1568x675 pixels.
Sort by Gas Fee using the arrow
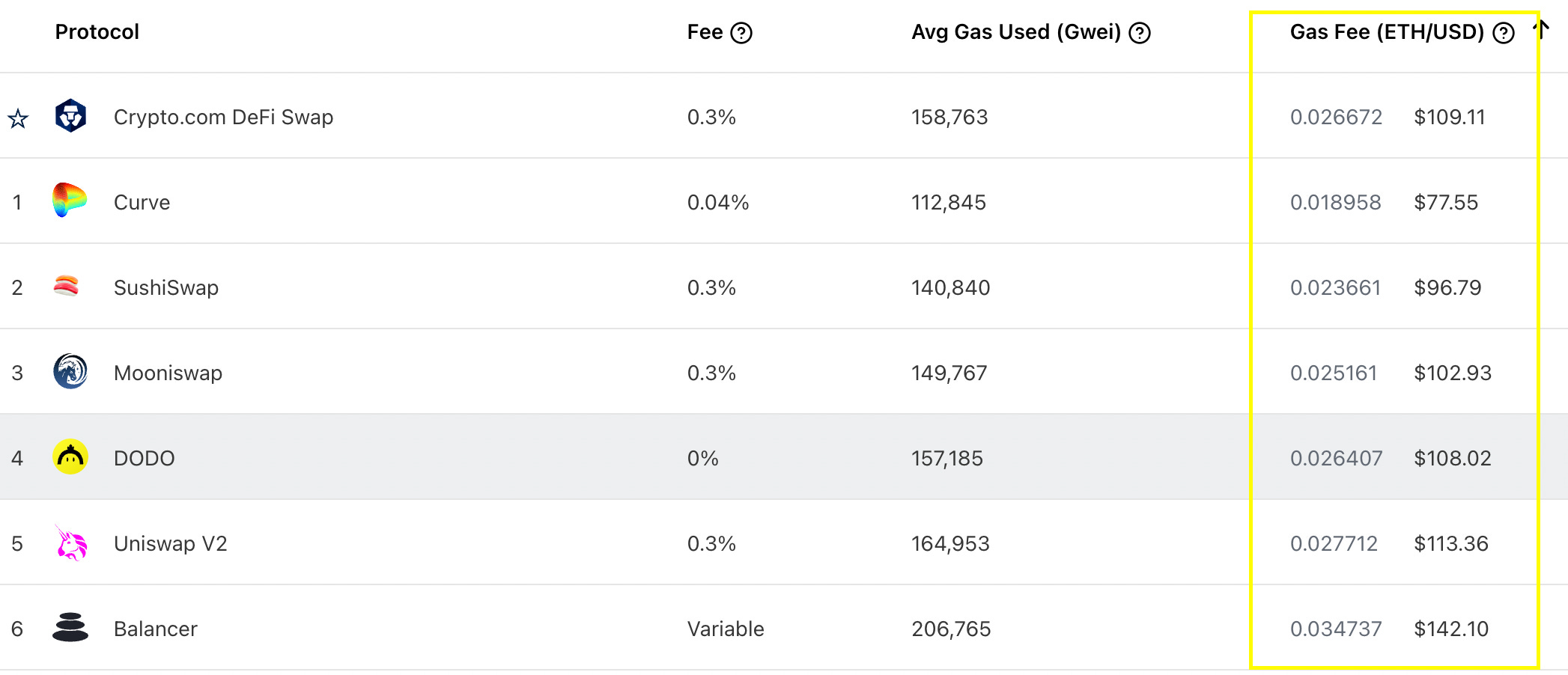click(x=1542, y=30)
